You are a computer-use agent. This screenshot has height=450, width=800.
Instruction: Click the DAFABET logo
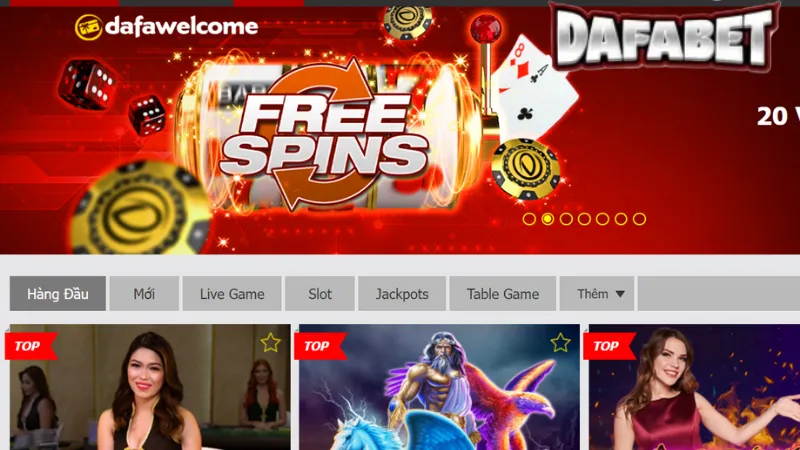[664, 37]
